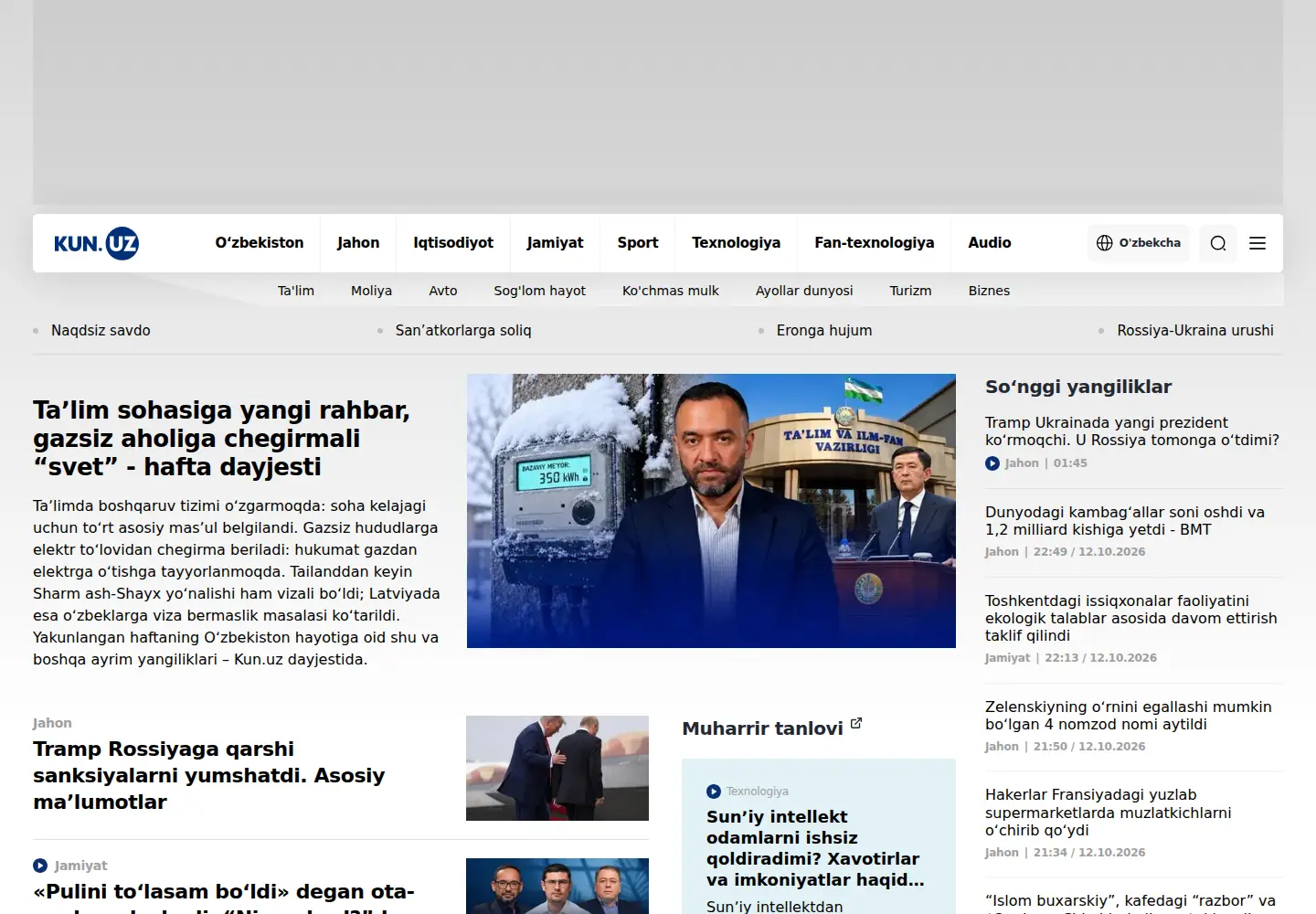Open Sun'iy intellekt odamlarni ishsiz article

pyautogui.click(x=813, y=848)
